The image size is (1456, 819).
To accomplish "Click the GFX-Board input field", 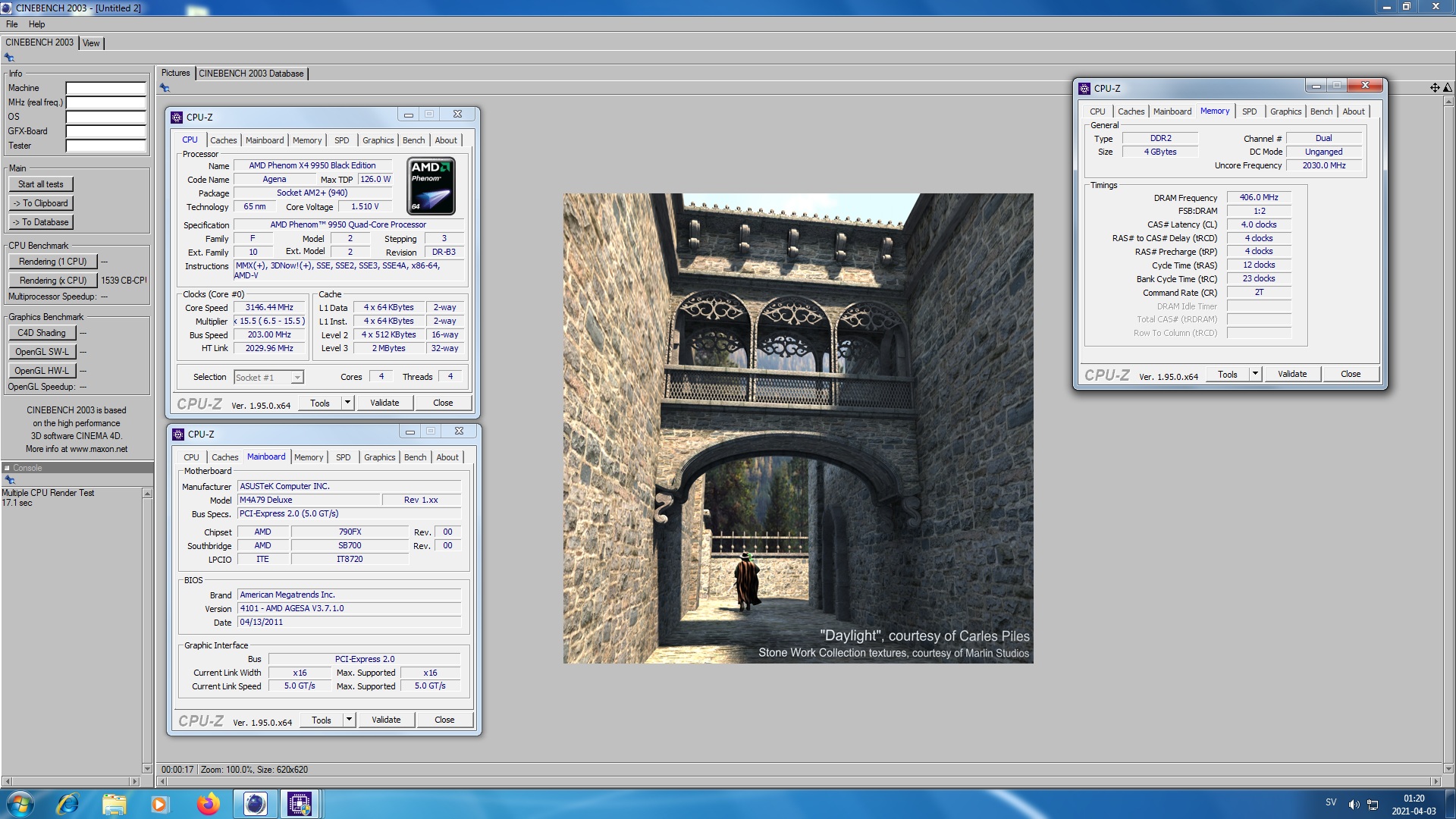I will [105, 131].
